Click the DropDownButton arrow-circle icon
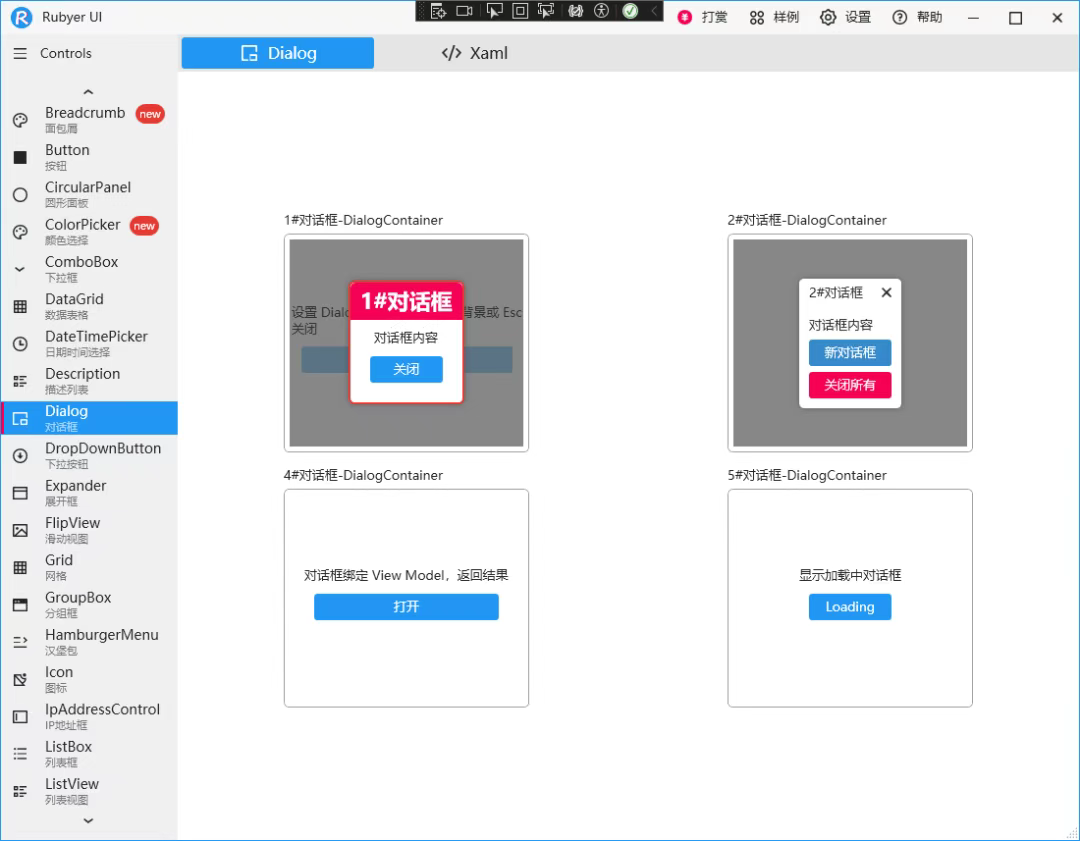 pyautogui.click(x=20, y=455)
